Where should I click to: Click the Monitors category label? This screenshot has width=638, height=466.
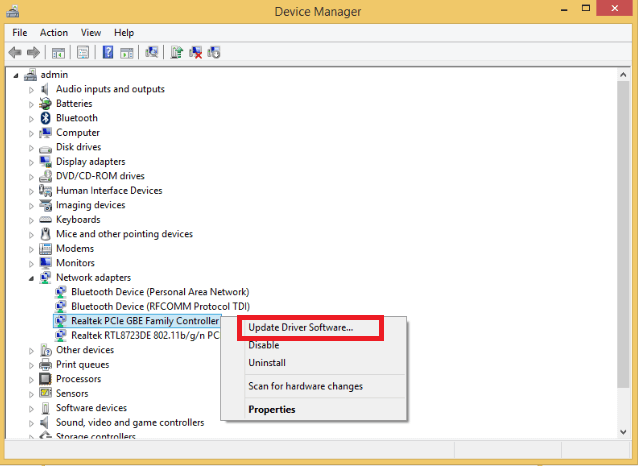75,263
